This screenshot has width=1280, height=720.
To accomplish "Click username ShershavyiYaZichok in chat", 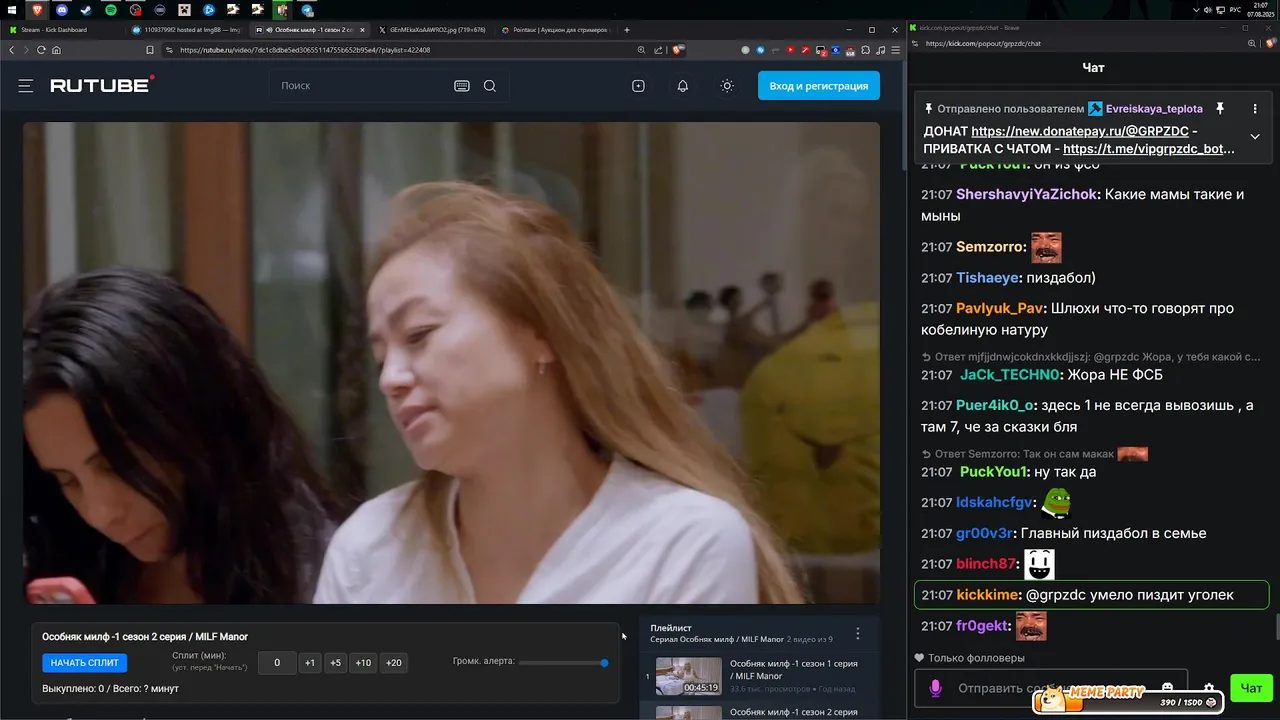I will click(x=1026, y=194).
